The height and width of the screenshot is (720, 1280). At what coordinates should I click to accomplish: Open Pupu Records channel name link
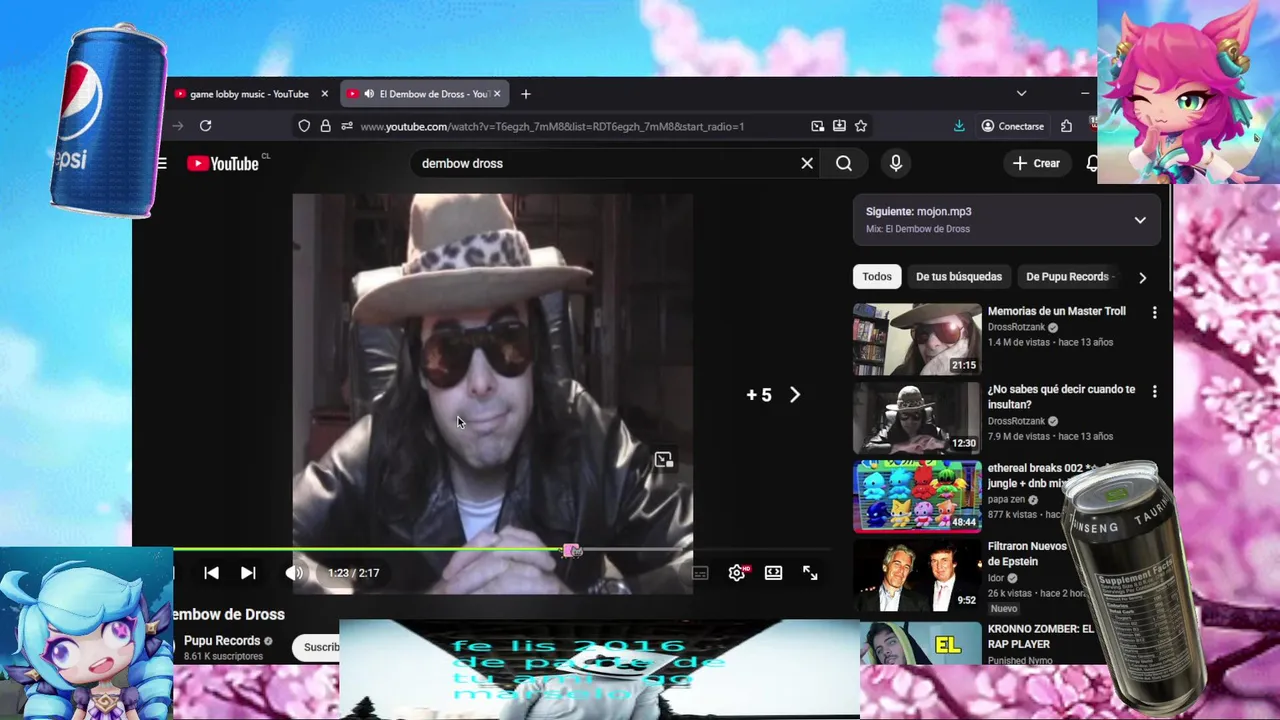(222, 641)
